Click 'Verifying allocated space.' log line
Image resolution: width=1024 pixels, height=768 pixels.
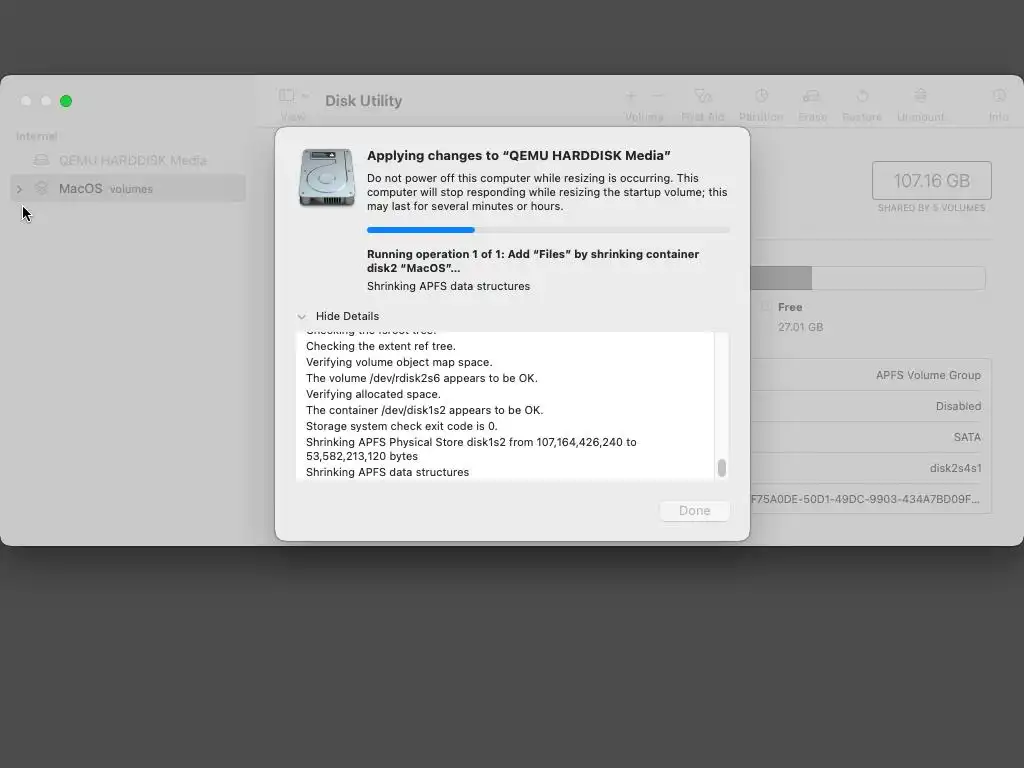tap(373, 394)
